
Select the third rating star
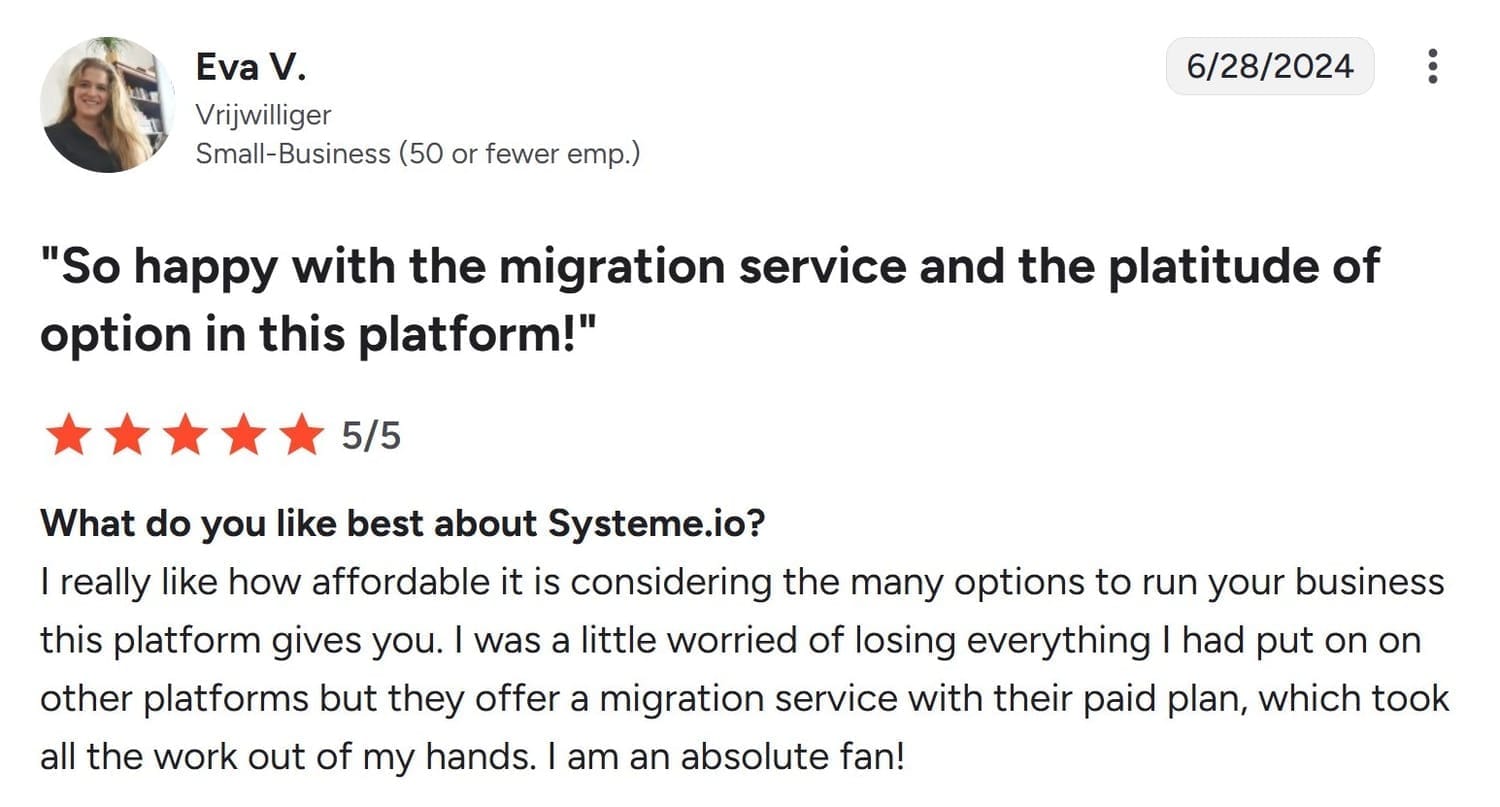[184, 436]
